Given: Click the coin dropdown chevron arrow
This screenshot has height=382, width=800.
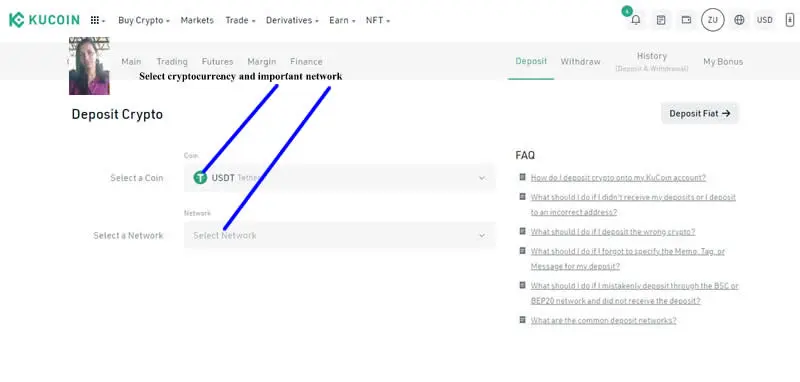Looking at the screenshot, I should click(482, 178).
